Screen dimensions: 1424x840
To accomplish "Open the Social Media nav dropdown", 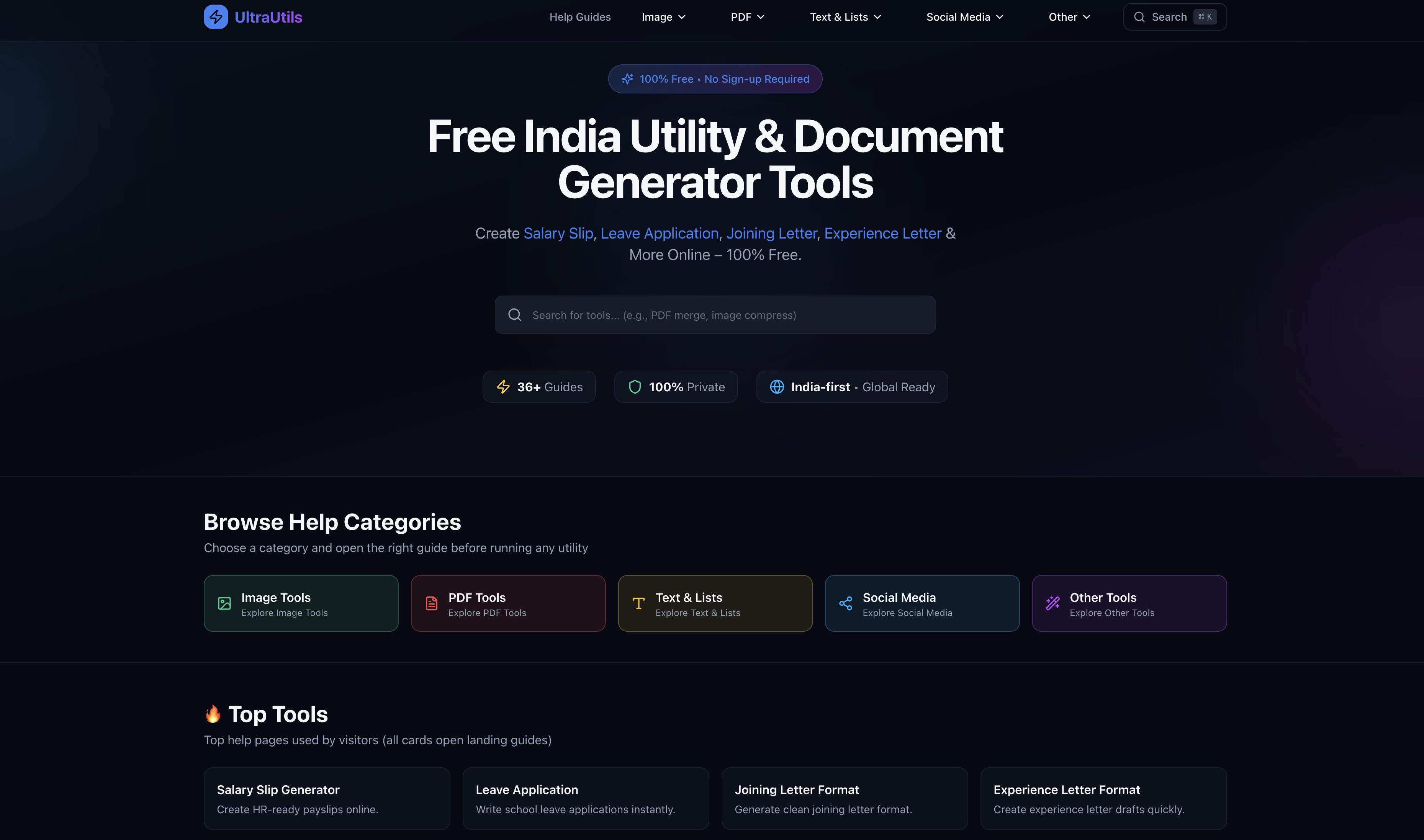I will [964, 17].
